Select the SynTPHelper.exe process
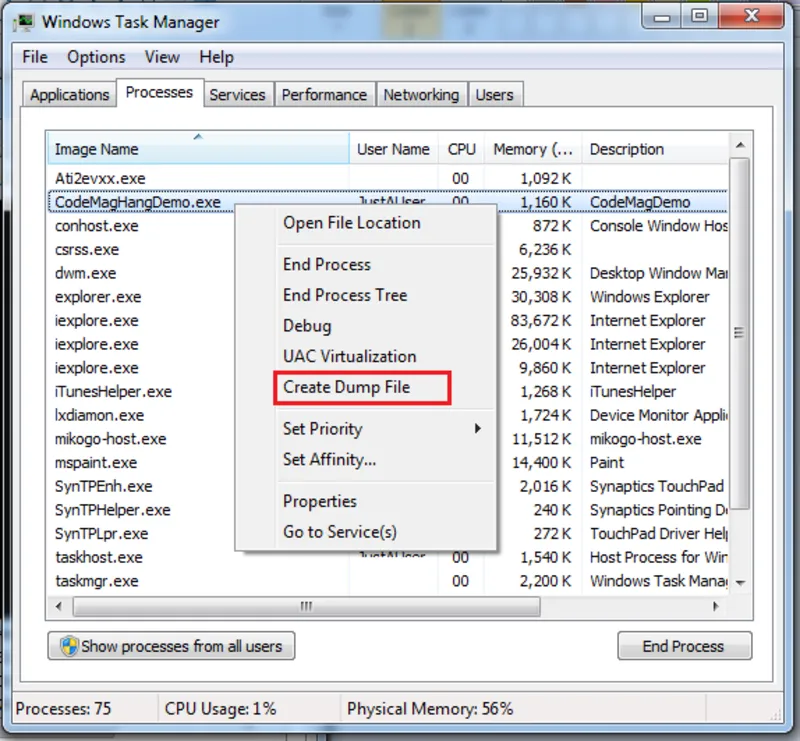 pyautogui.click(x=113, y=510)
